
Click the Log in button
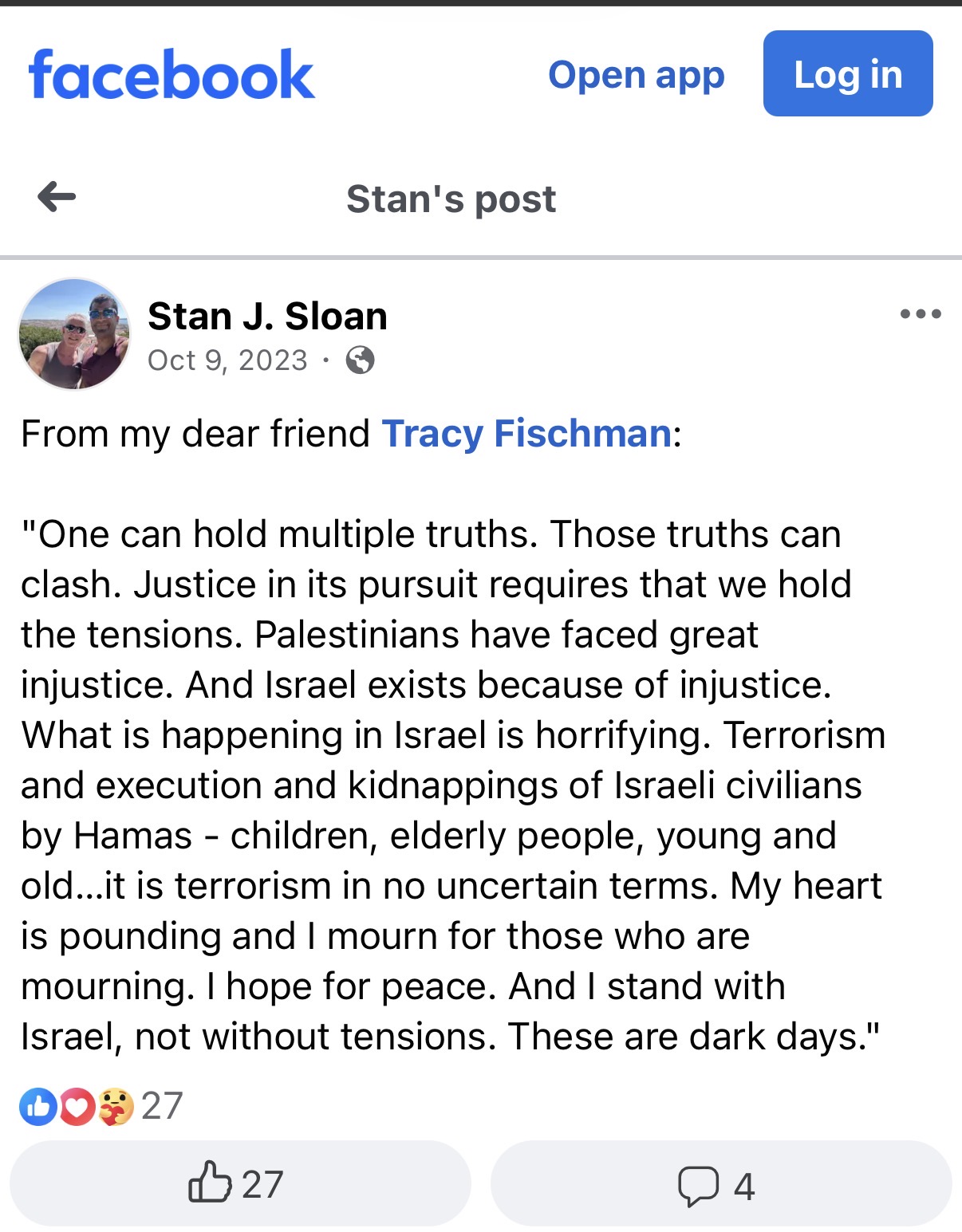(x=848, y=73)
